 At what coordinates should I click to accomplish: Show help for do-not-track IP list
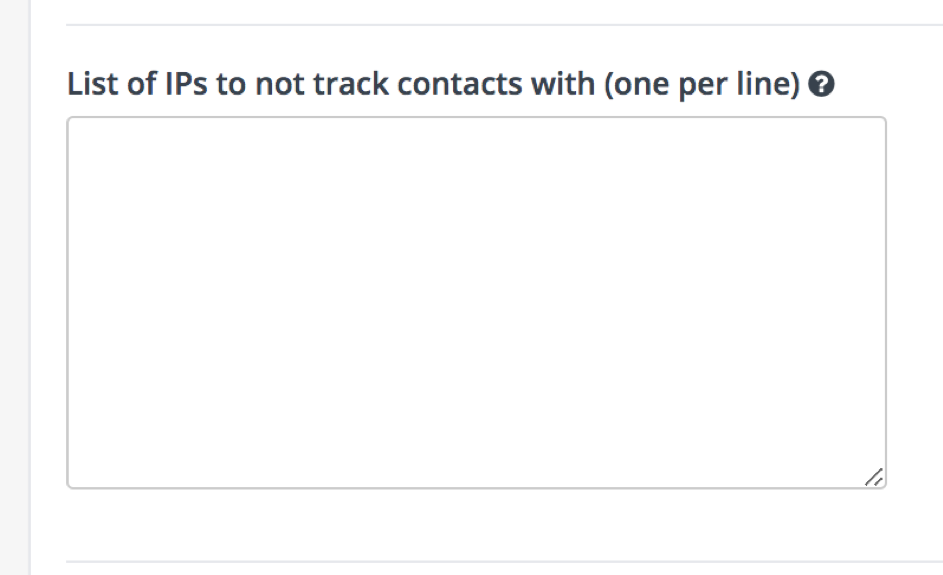[x=821, y=84]
